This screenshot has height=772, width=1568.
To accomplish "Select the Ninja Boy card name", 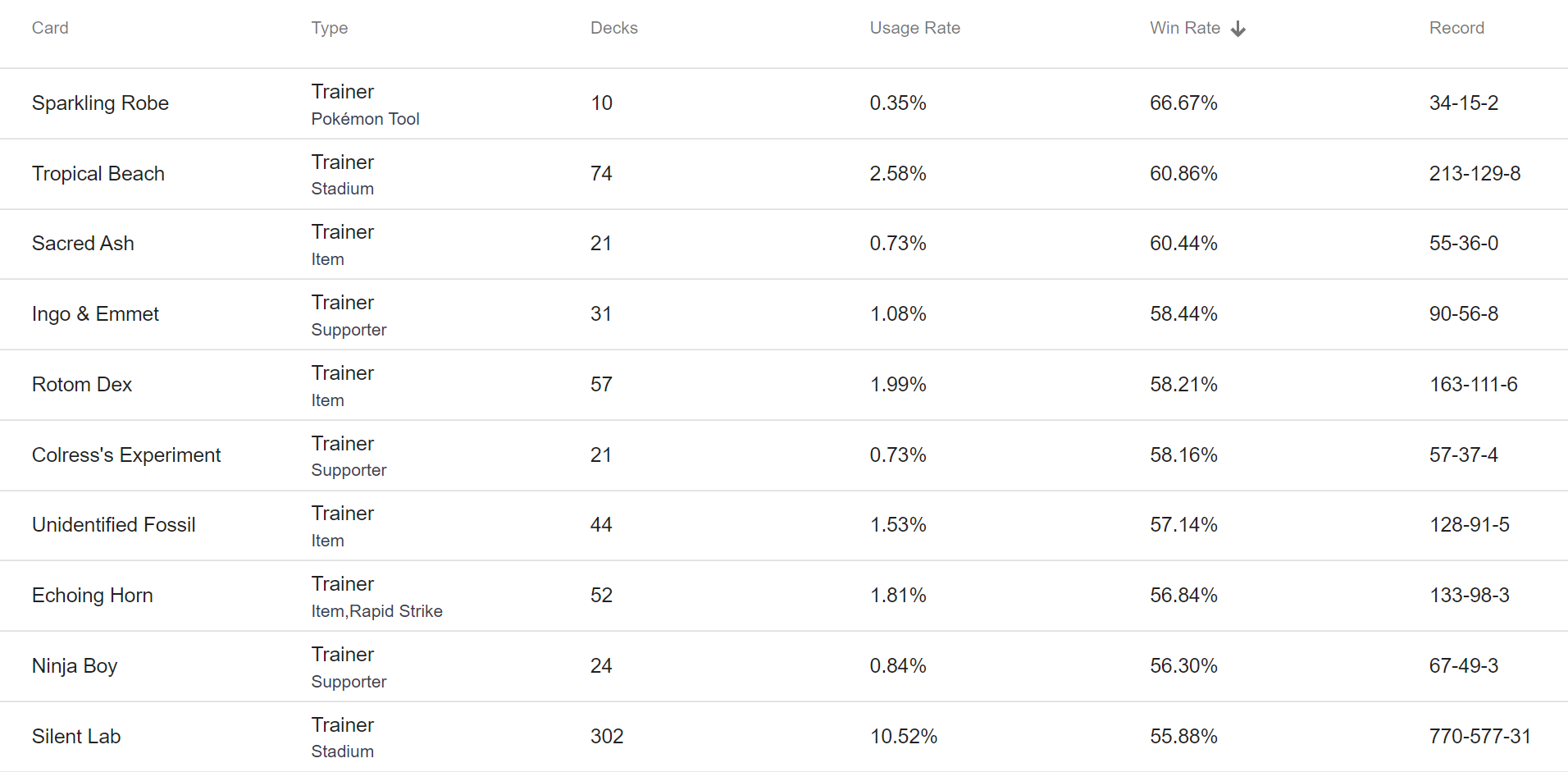I will (x=75, y=666).
